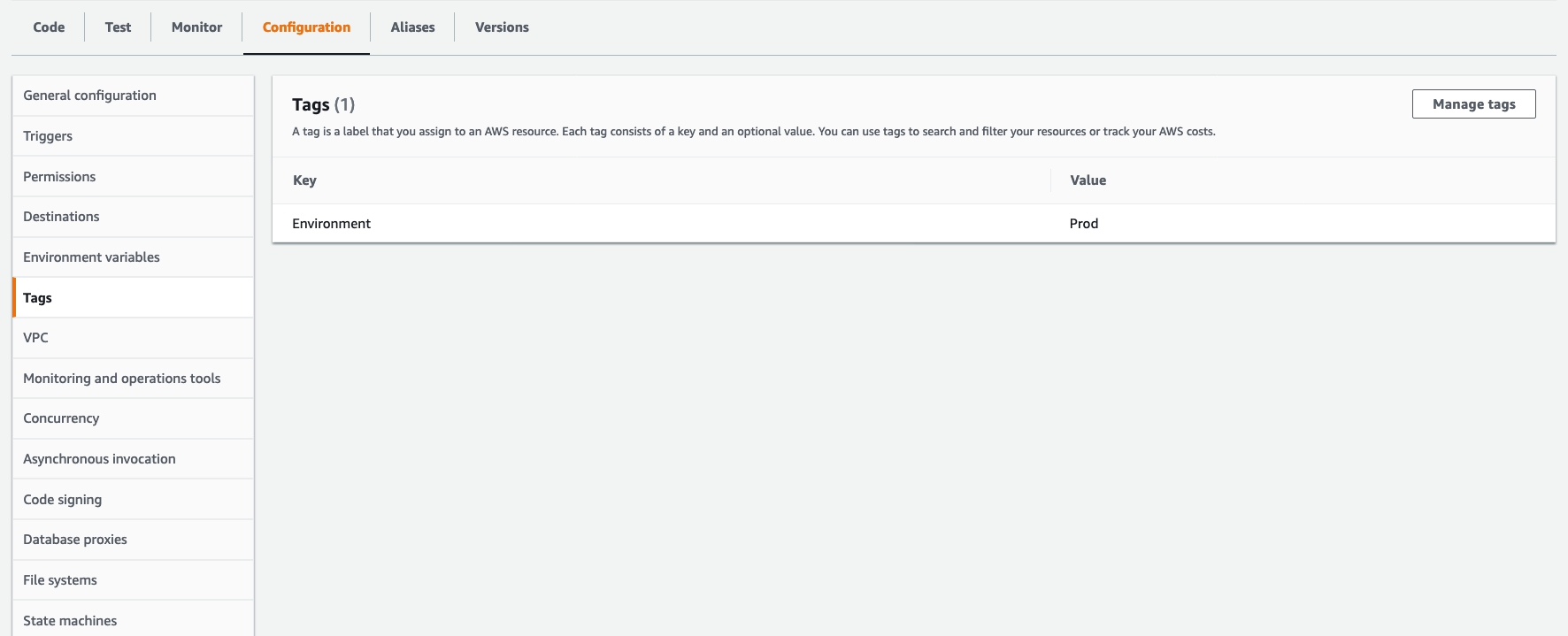Open Monitoring and operations tools
Image resolution: width=1568 pixels, height=636 pixels.
coord(121,378)
